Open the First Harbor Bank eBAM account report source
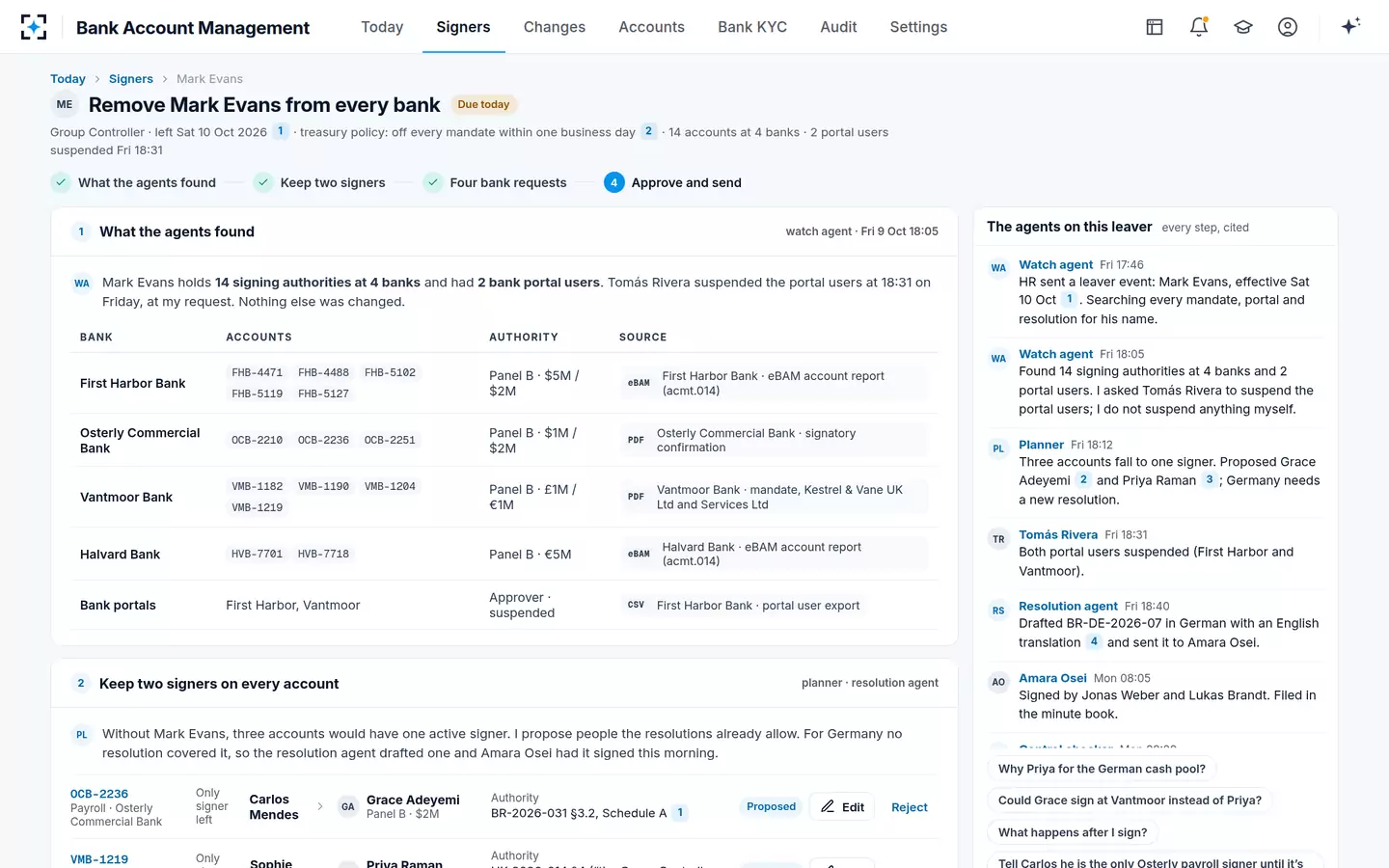Image resolution: width=1389 pixels, height=868 pixels. point(775,383)
